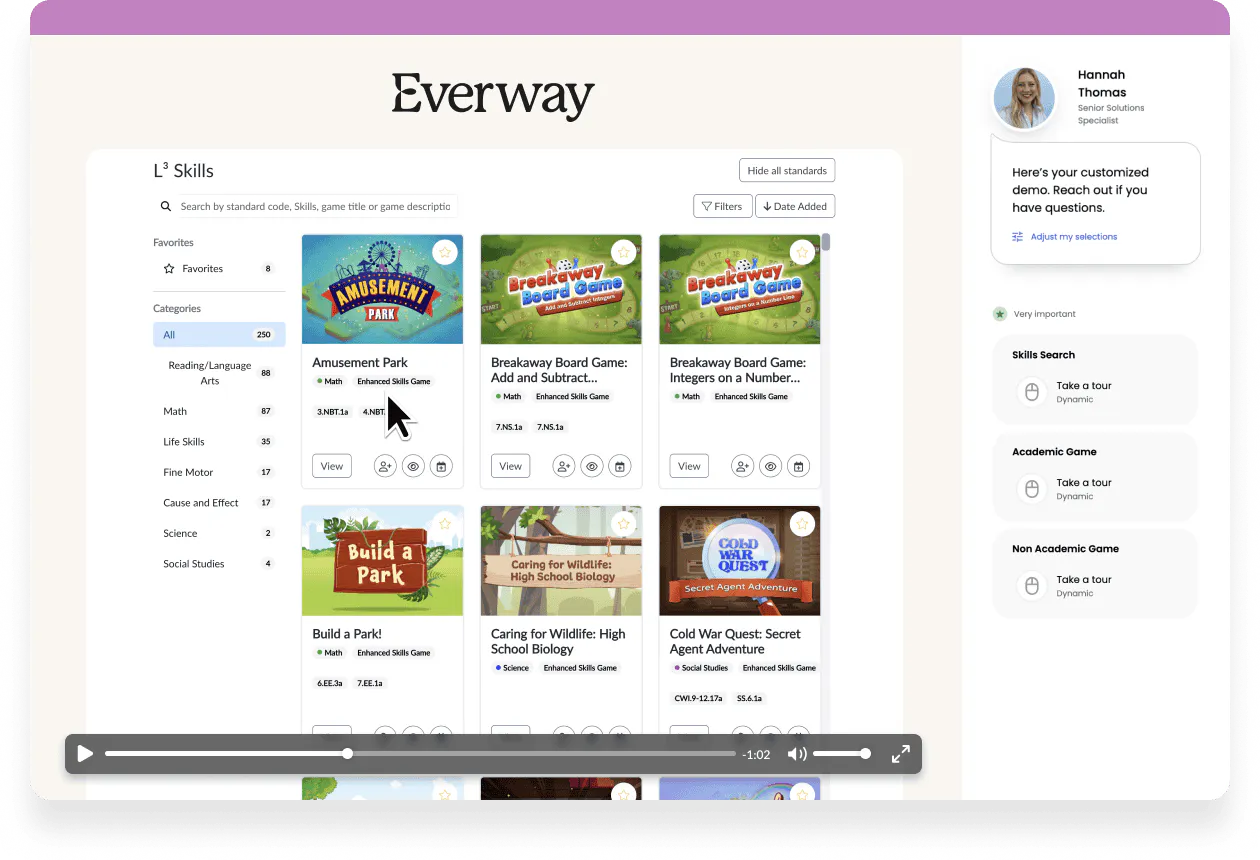Click calendar icon on Integers on a Number card
Screen dimensions: 1260x860
click(798, 466)
